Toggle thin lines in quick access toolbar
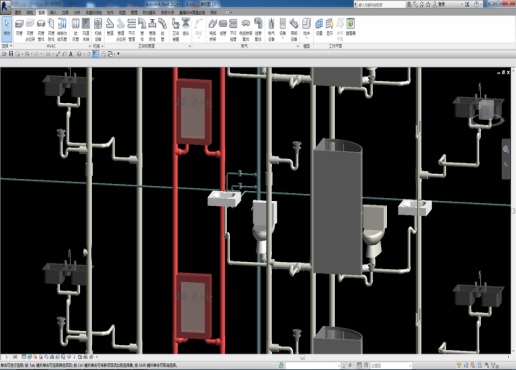 pyautogui.click(x=95, y=54)
